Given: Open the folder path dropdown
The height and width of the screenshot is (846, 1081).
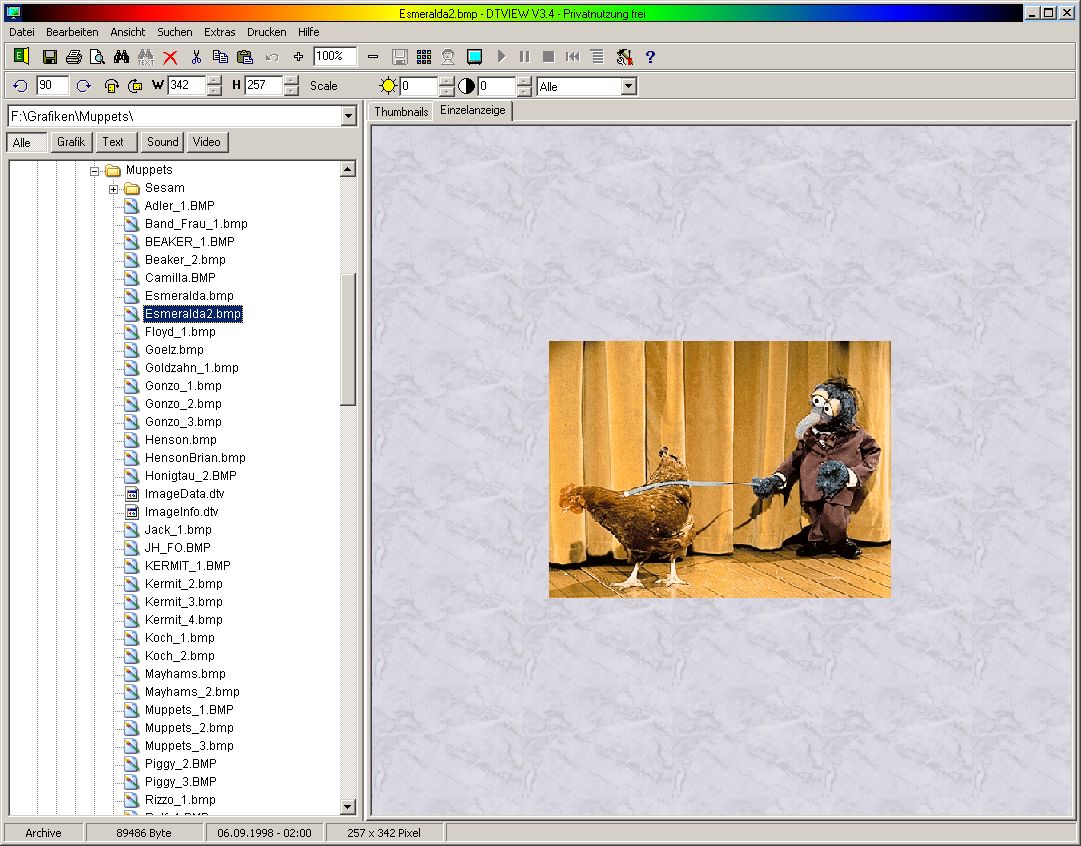Looking at the screenshot, I should 348,116.
